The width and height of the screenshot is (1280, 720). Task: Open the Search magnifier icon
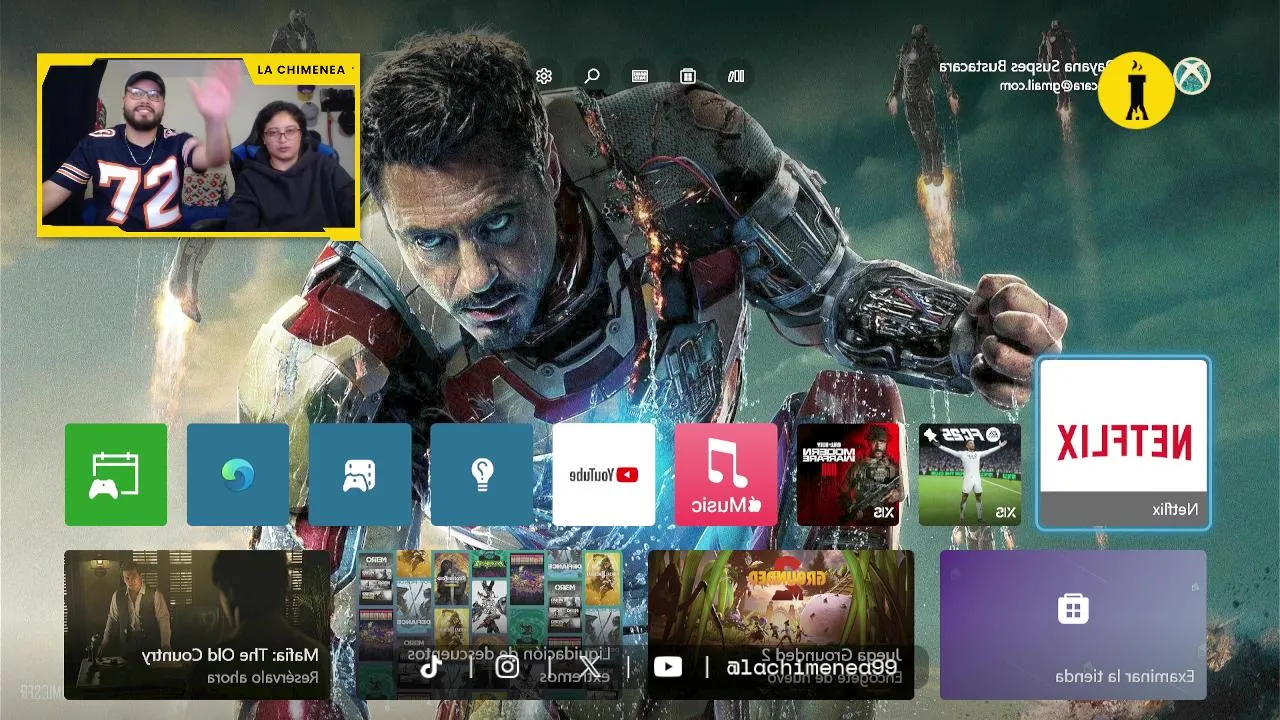592,76
